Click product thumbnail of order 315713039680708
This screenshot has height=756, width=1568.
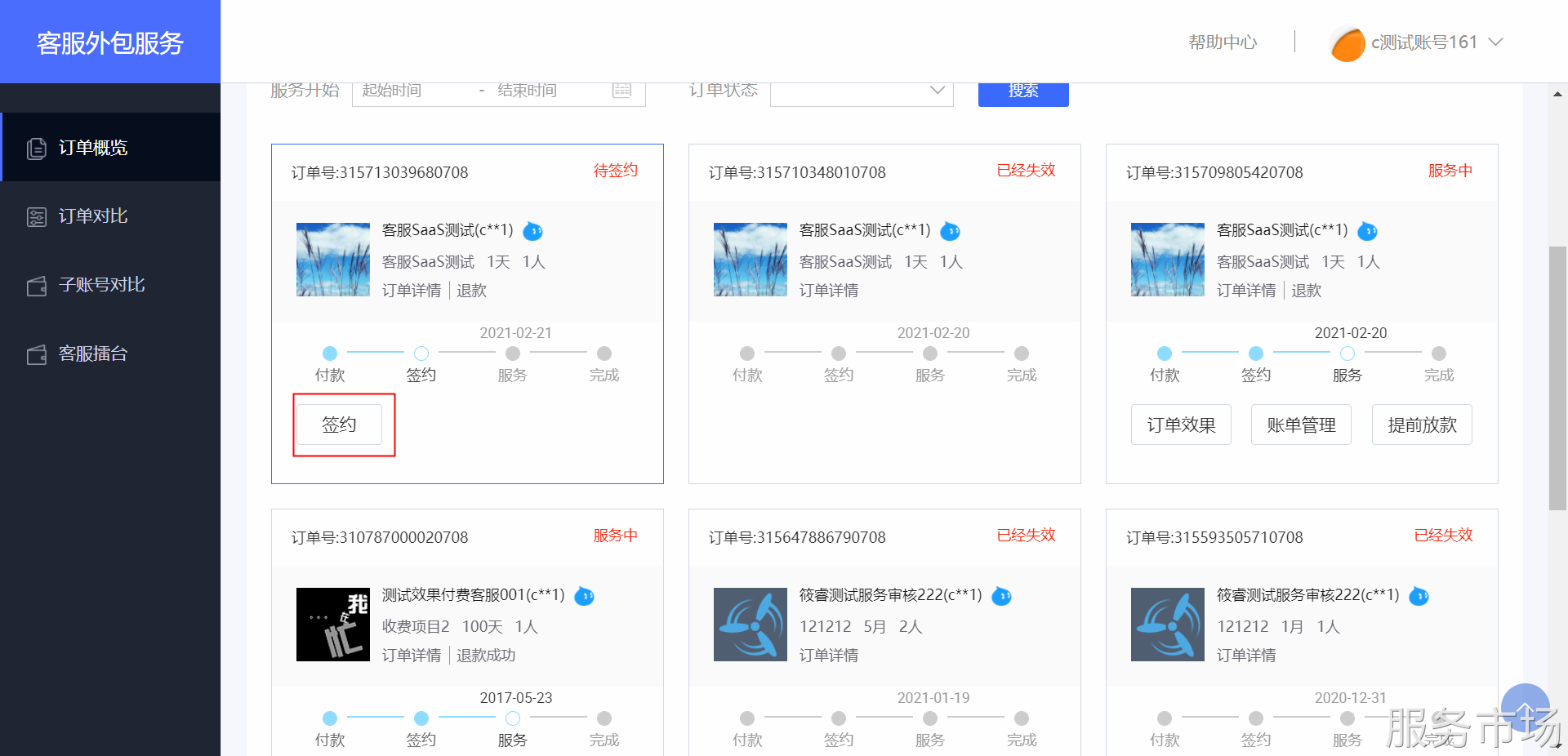(333, 260)
